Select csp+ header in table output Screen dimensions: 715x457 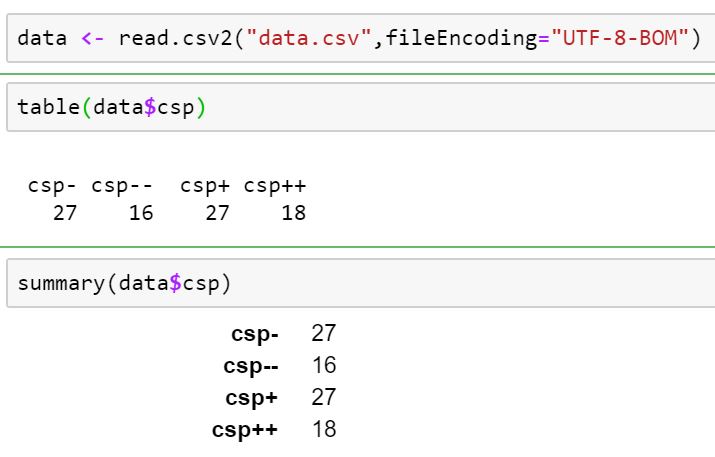click(205, 186)
